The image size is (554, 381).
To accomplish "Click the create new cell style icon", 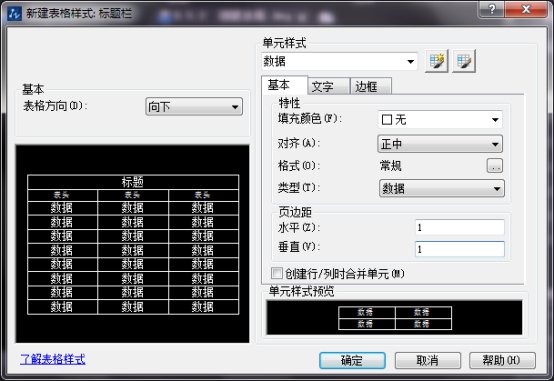I will (437, 61).
